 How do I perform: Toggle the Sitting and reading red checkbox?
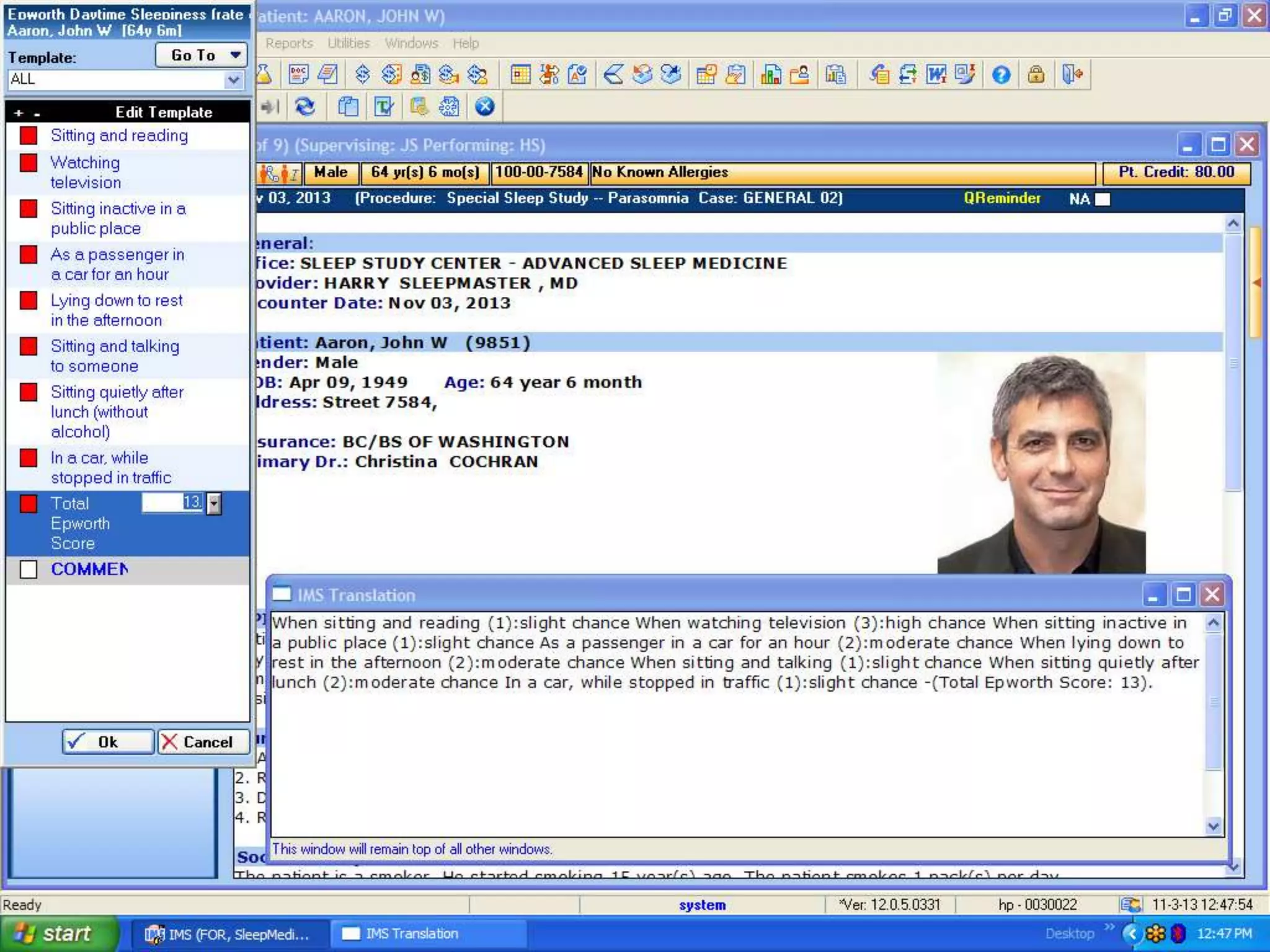[x=29, y=136]
